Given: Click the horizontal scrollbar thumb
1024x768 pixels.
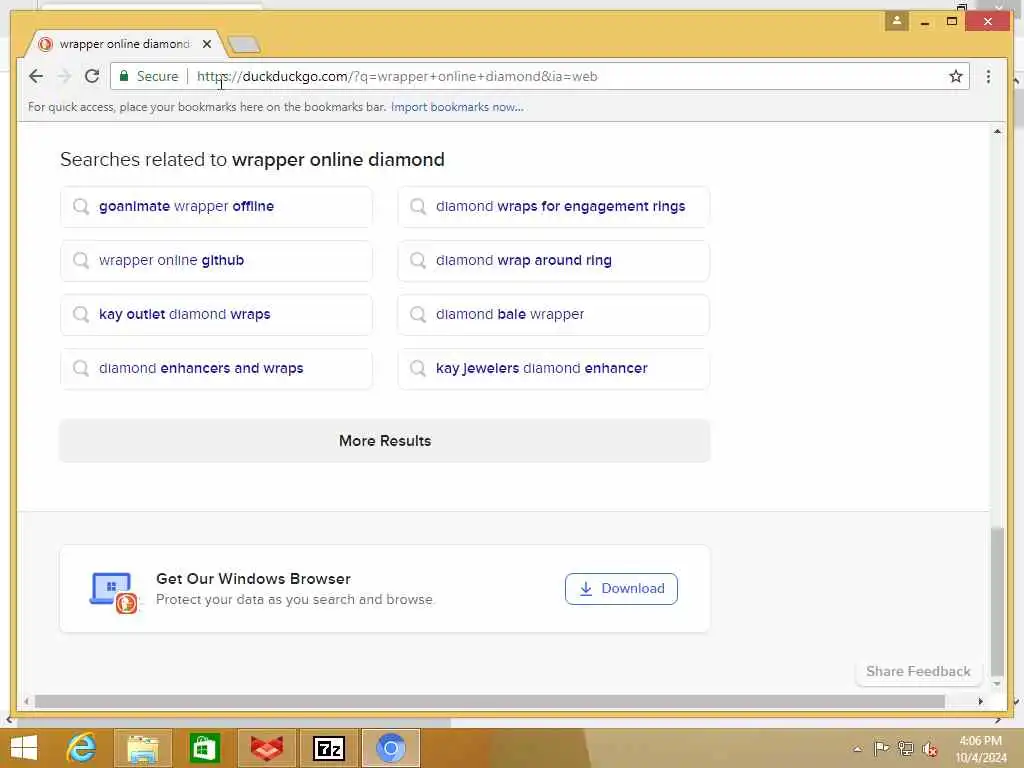Looking at the screenshot, I should tap(490, 701).
